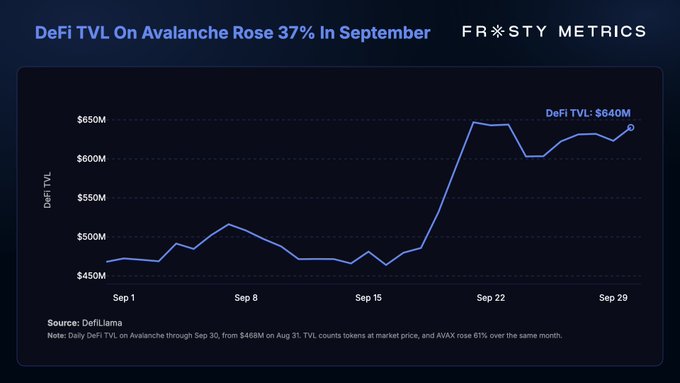This screenshot has height=383, width=680.
Task: Click the vertical 'DeFi TVL' axis title
Action: tap(47, 190)
